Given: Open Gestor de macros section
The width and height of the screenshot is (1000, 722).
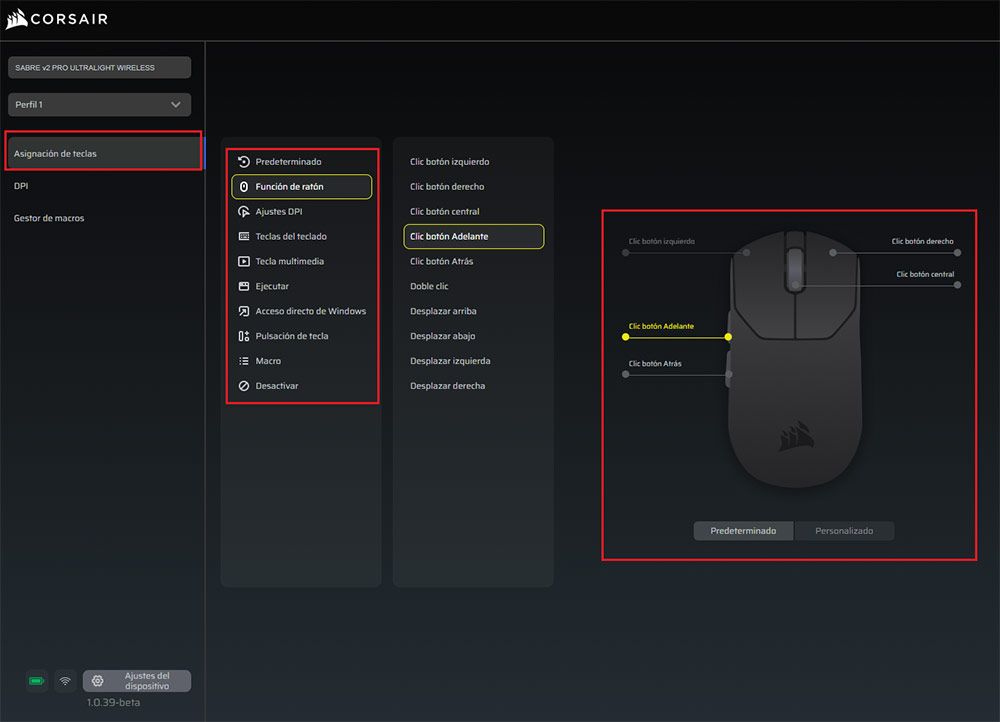Looking at the screenshot, I should (x=49, y=218).
